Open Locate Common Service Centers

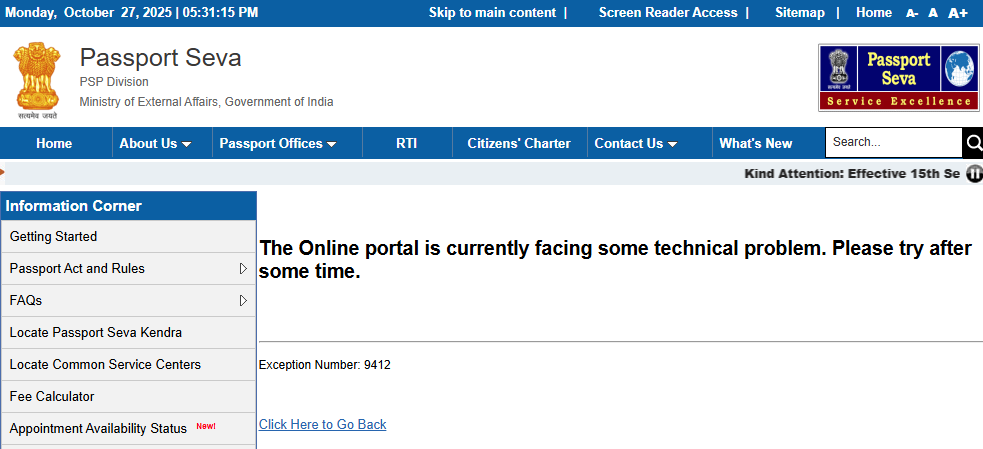pyautogui.click(x=129, y=364)
